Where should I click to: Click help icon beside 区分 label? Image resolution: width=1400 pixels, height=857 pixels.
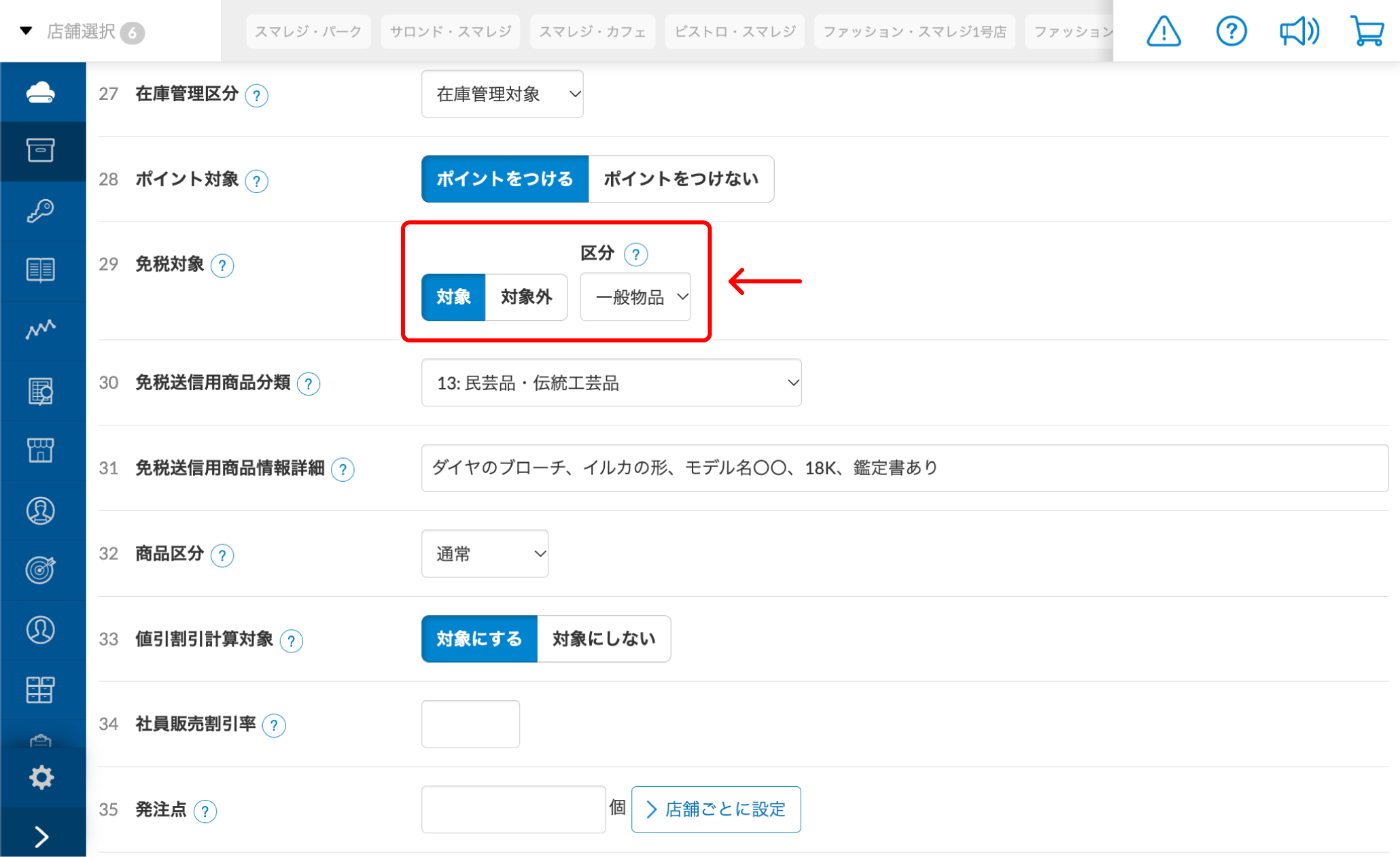[x=635, y=255]
